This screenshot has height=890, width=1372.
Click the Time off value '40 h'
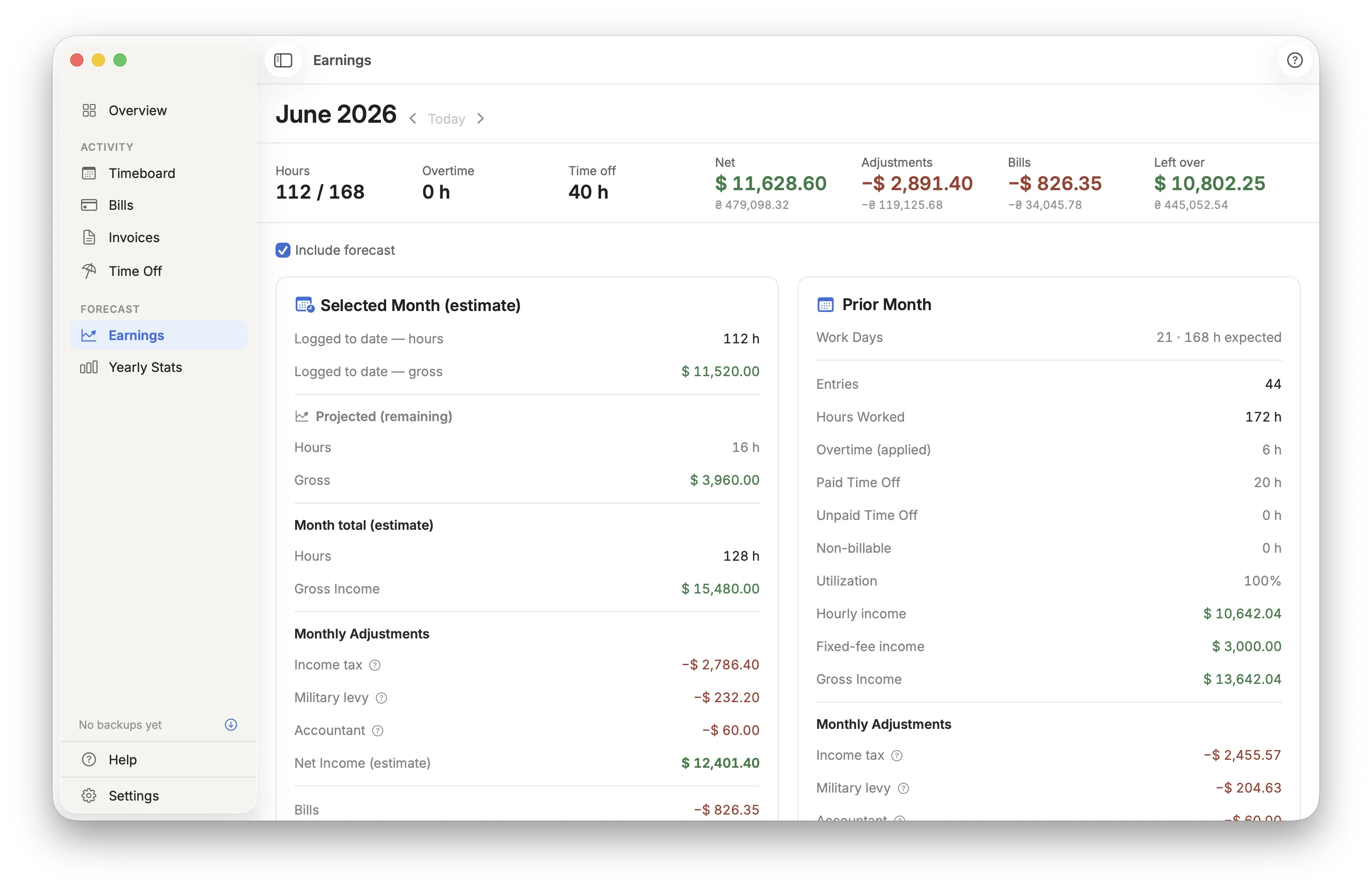click(x=588, y=192)
